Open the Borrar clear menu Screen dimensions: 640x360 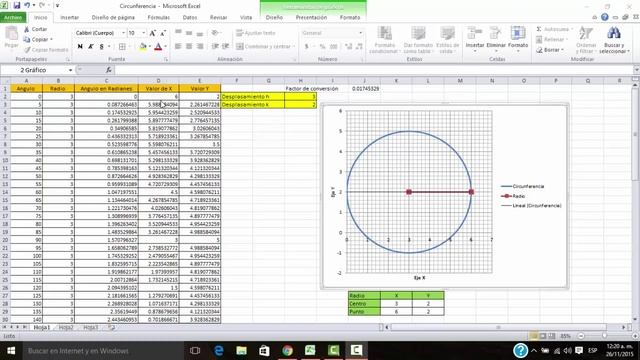pos(550,50)
